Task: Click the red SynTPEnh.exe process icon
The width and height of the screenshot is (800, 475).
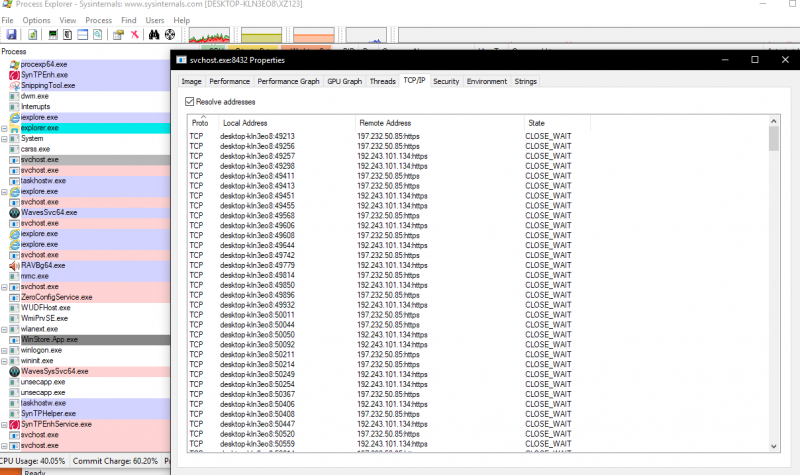Action: (x=14, y=75)
